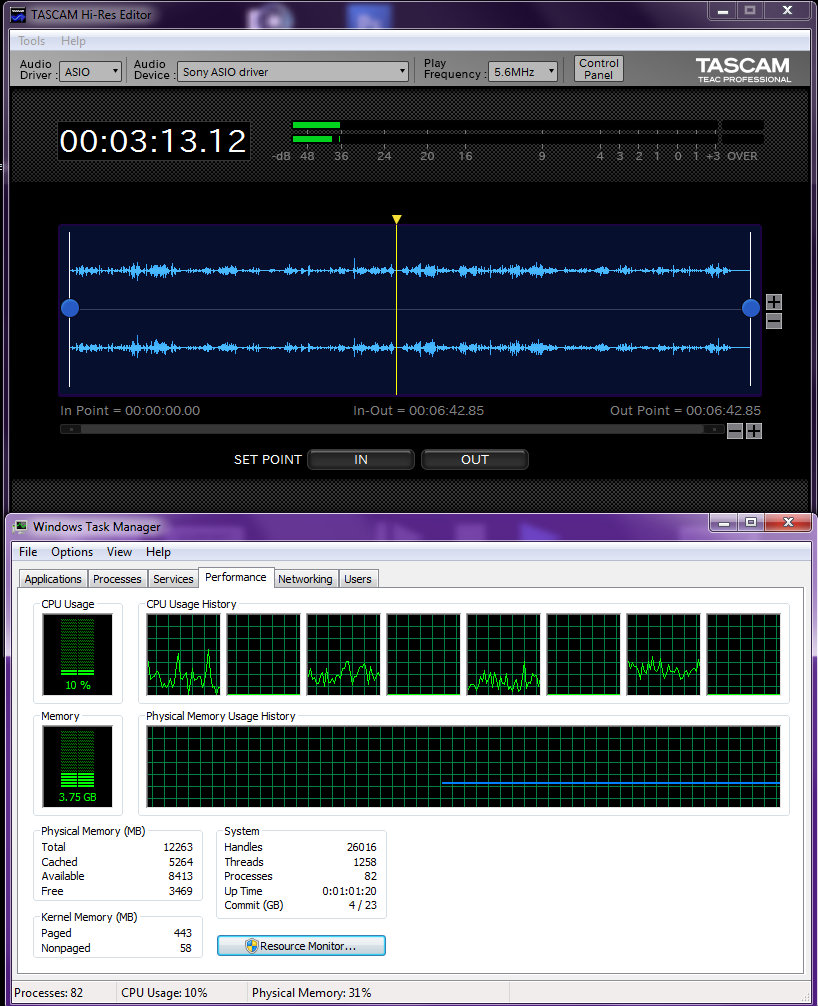Select the Performance tab

(236, 577)
